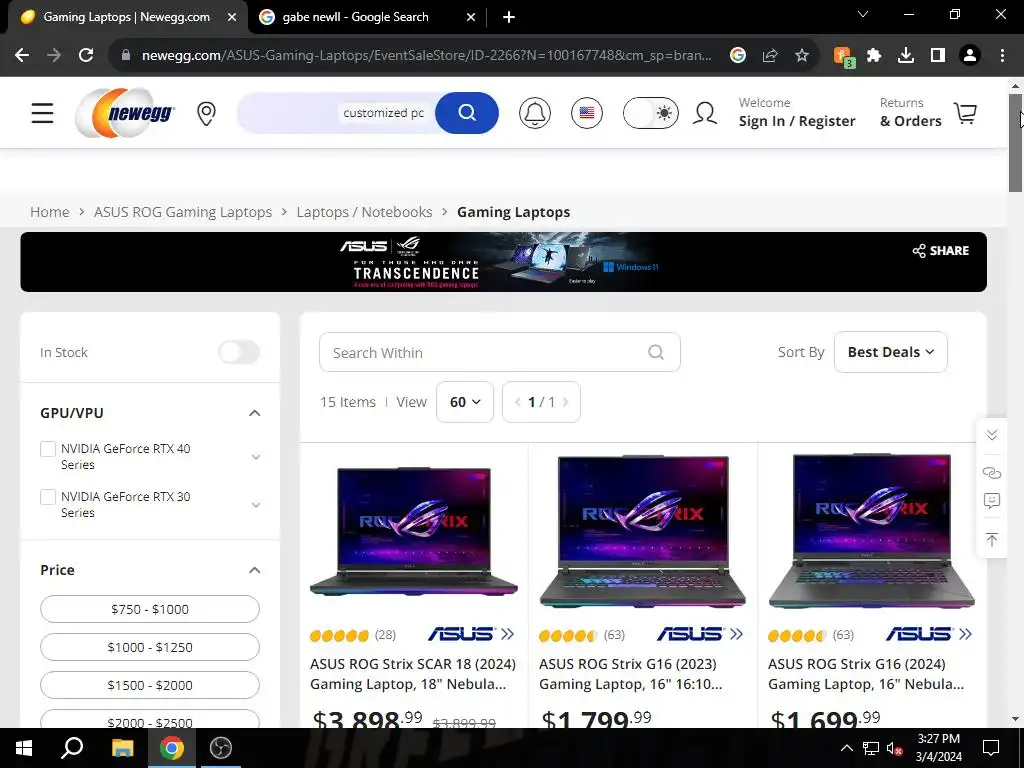The height and width of the screenshot is (768, 1024).
Task: Open Chrome downloads icon
Action: 906,56
